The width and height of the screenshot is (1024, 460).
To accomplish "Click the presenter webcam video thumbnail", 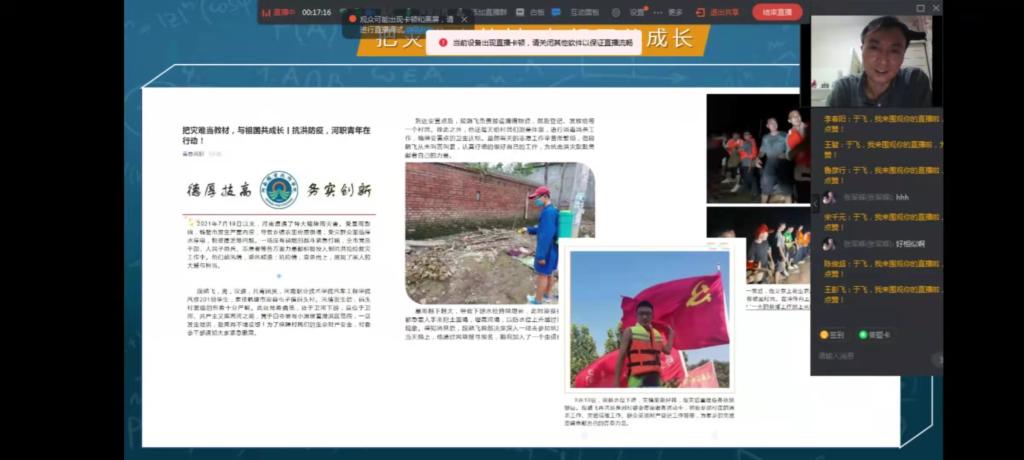I will (x=870, y=60).
